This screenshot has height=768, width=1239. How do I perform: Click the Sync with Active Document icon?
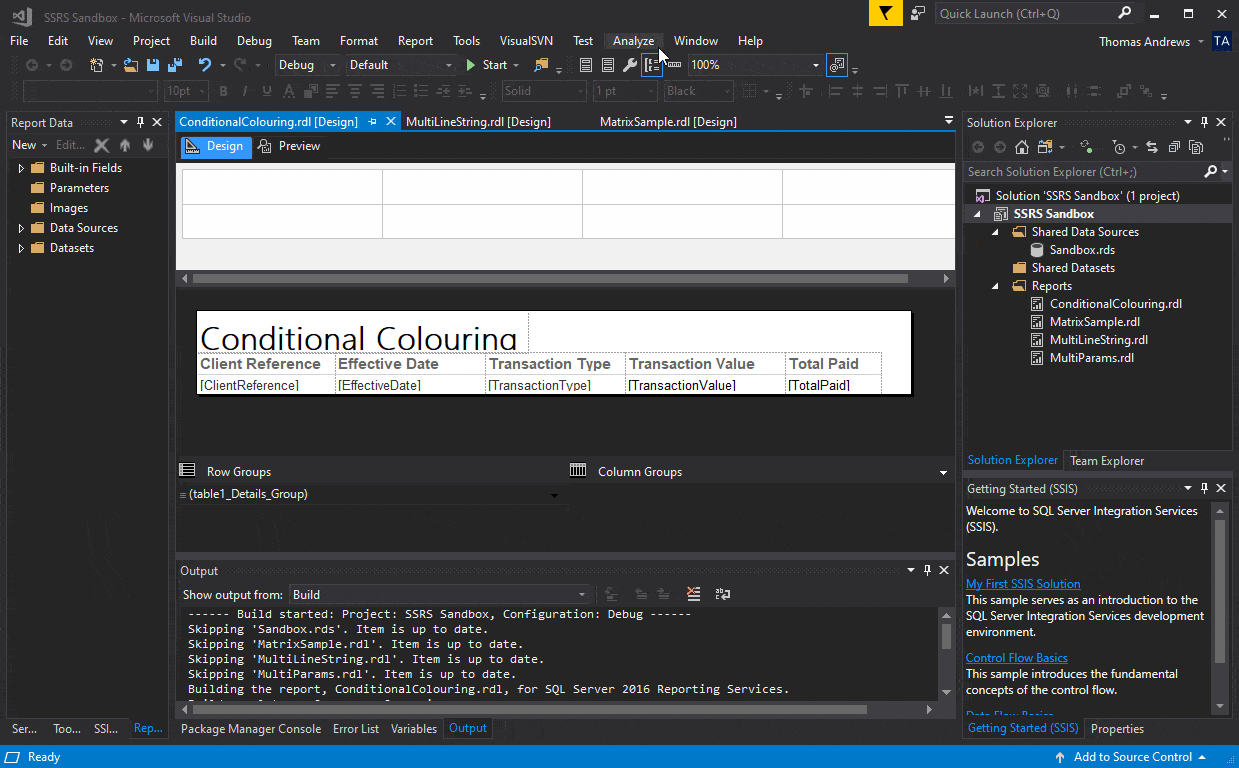pyautogui.click(x=1153, y=147)
